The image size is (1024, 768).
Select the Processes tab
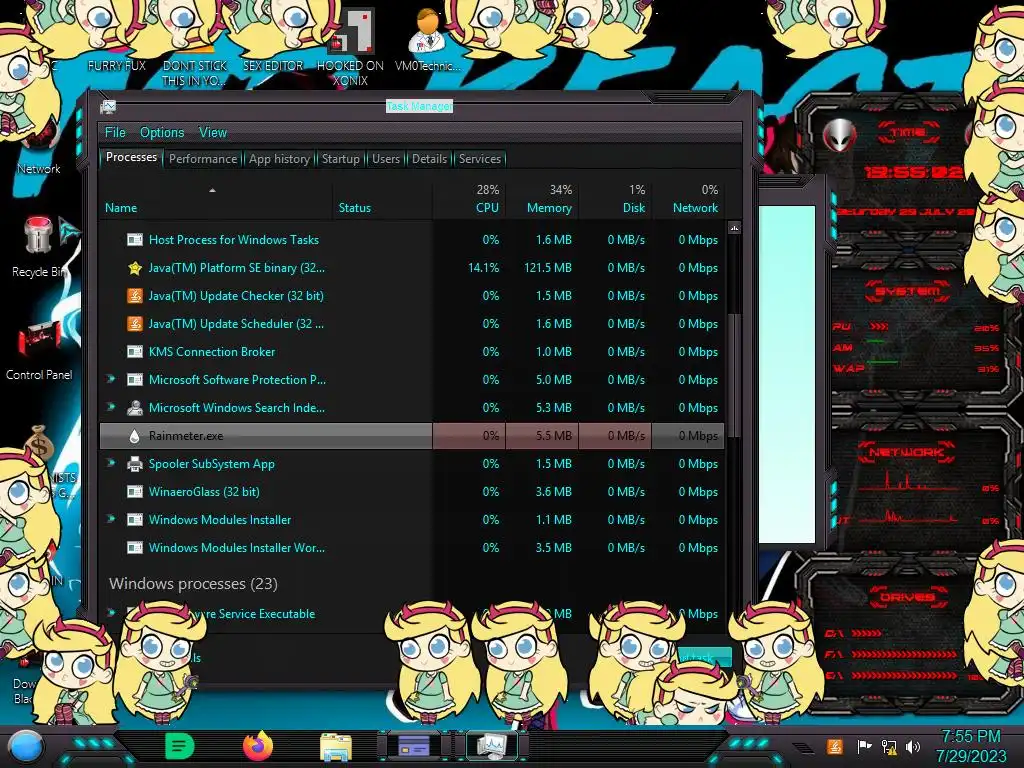click(x=131, y=157)
